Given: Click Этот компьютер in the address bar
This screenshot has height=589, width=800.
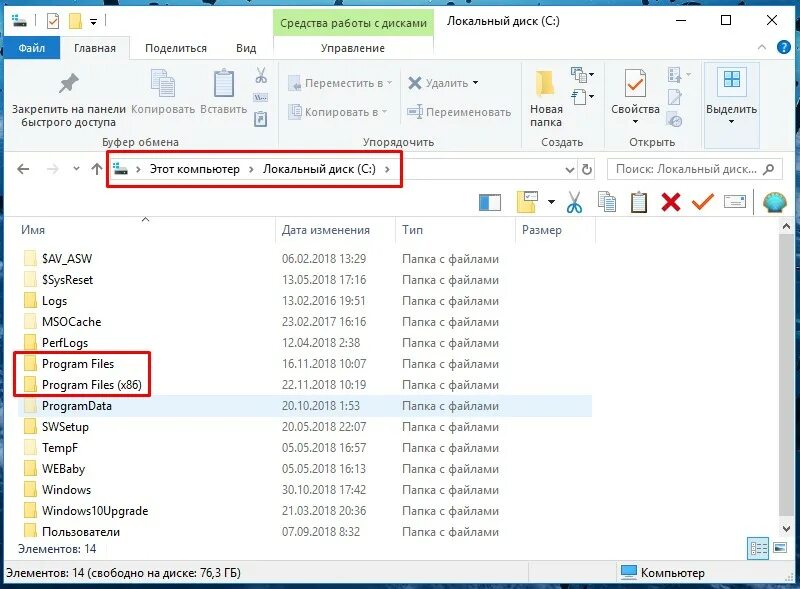Looking at the screenshot, I should (194, 169).
